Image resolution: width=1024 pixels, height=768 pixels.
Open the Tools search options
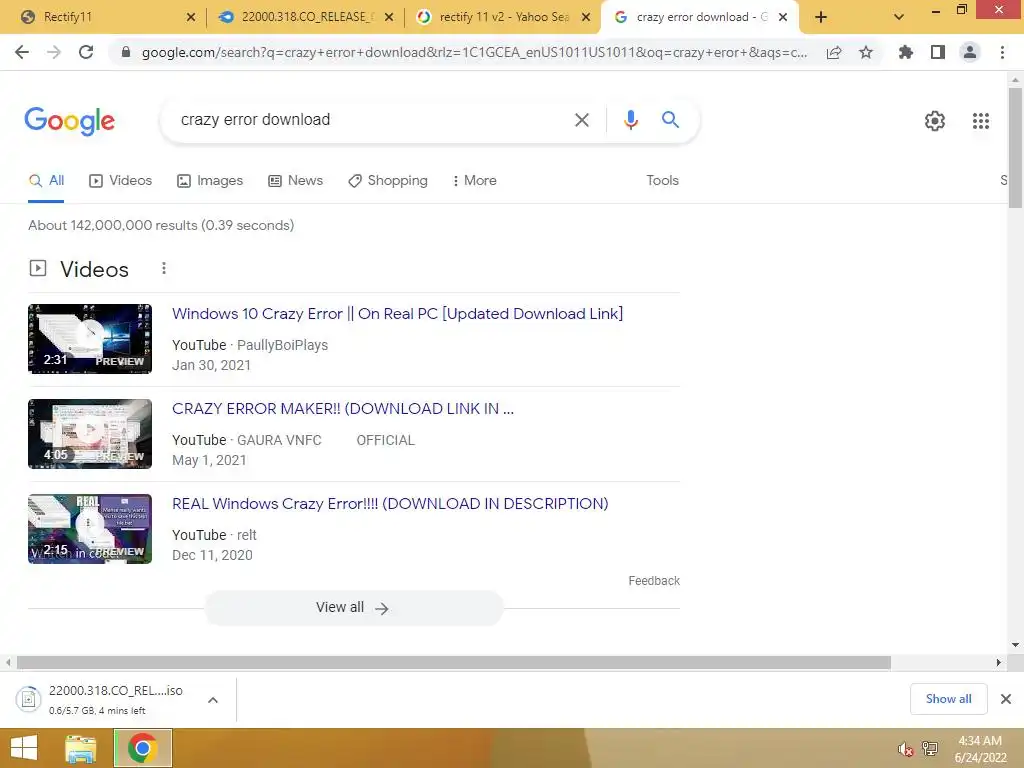(x=662, y=181)
